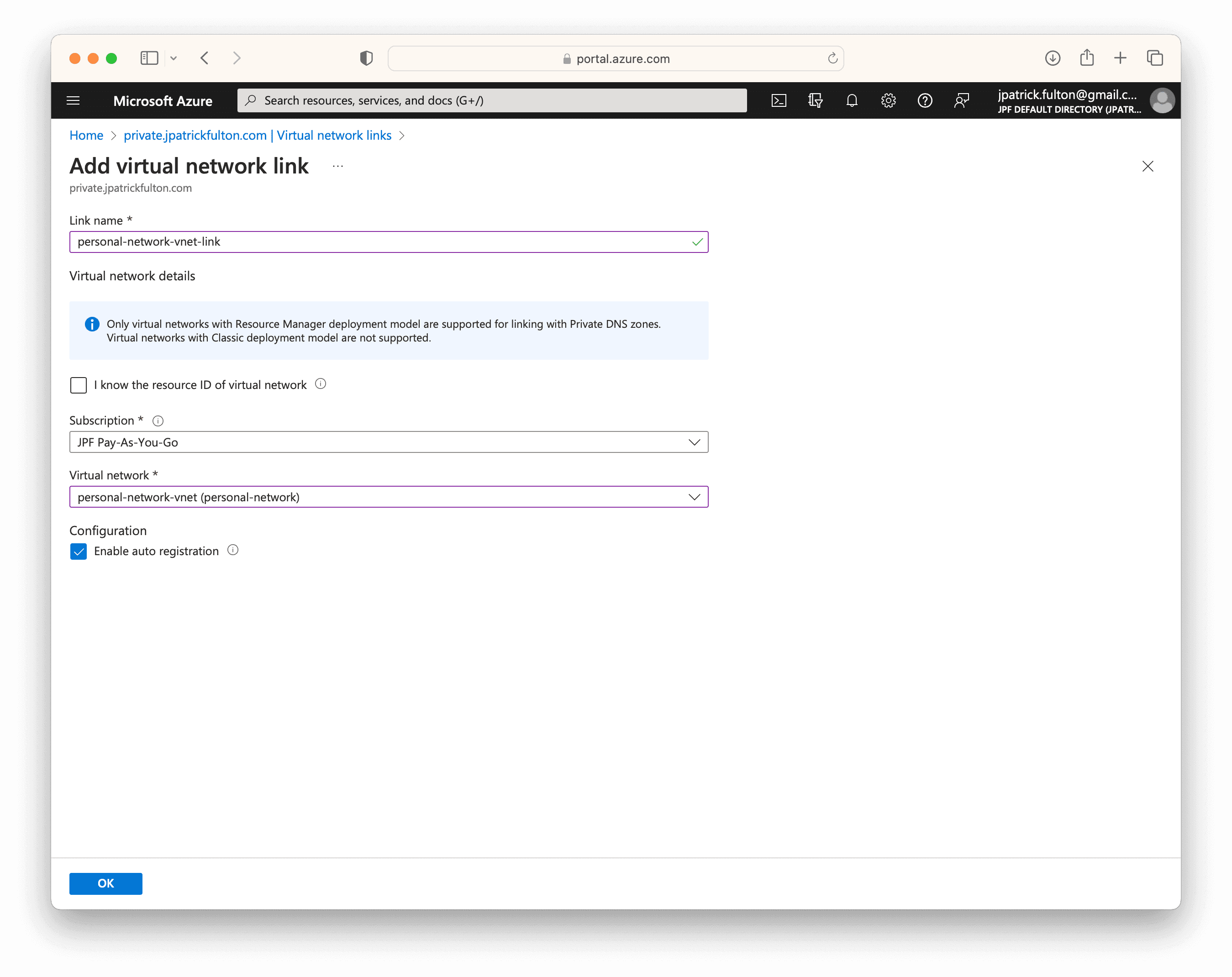Viewport: 1232px width, 977px height.
Task: Focus the Search resources, services, and docs box
Action: pos(492,100)
